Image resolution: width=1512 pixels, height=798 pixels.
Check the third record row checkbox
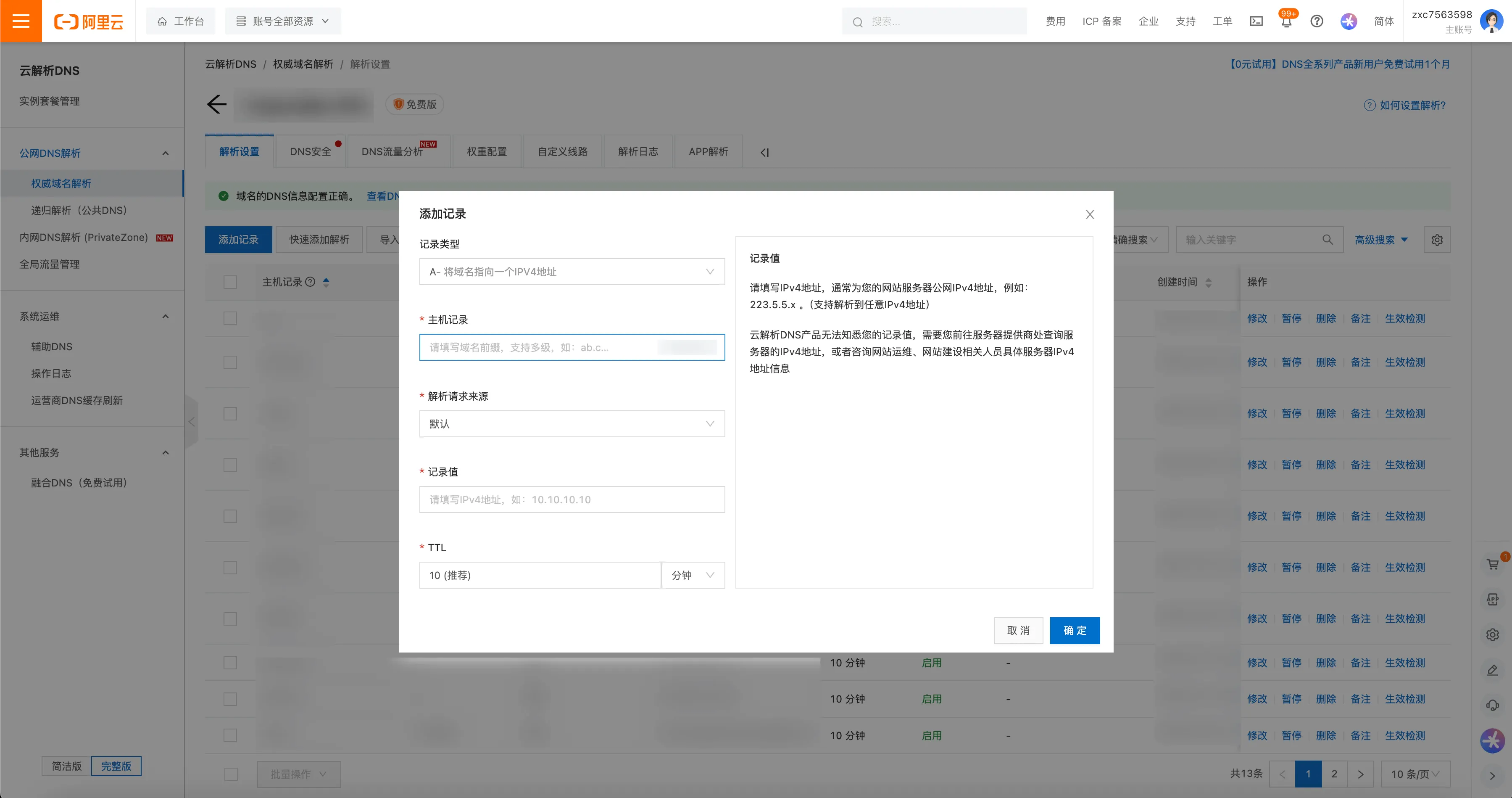(230, 413)
